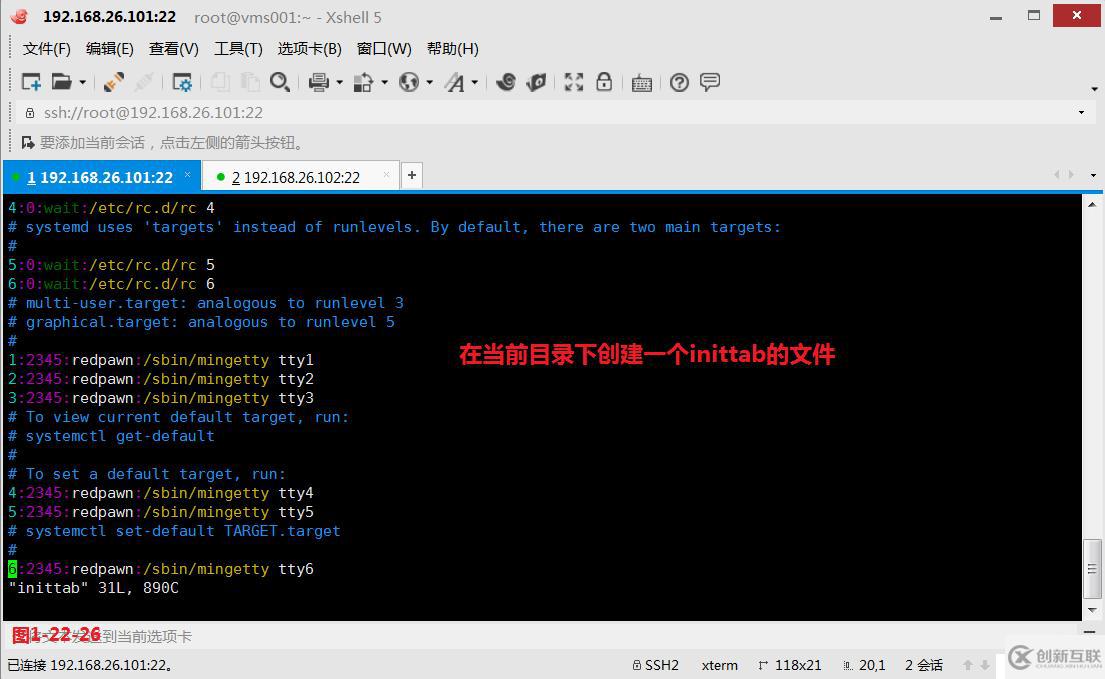Click the 已连接 192.168.26.101:22 status text
Image resolution: width=1105 pixels, height=679 pixels.
(90, 665)
